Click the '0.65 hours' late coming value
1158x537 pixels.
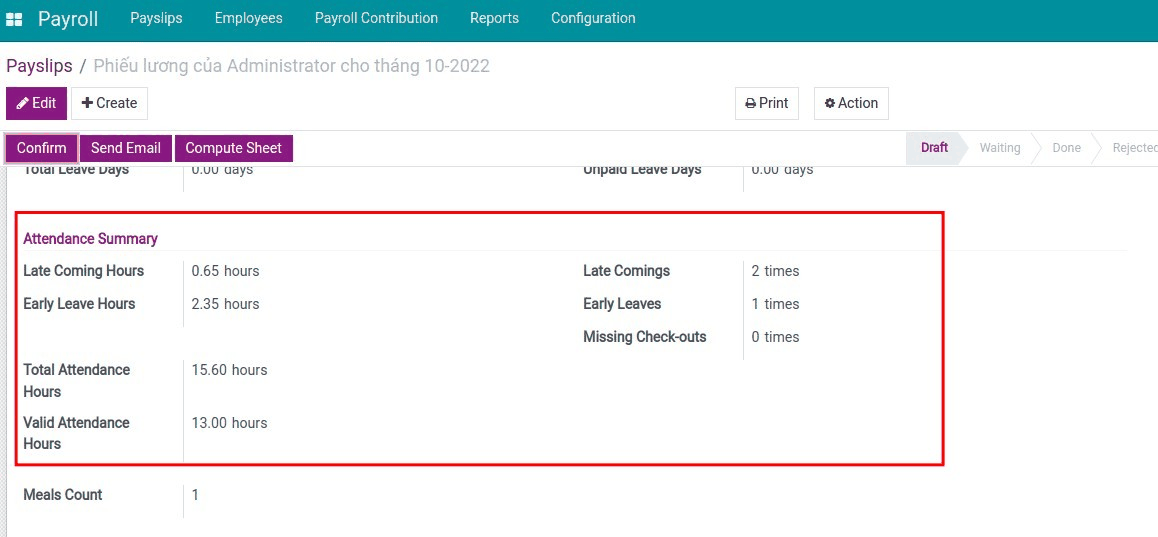pyautogui.click(x=225, y=271)
